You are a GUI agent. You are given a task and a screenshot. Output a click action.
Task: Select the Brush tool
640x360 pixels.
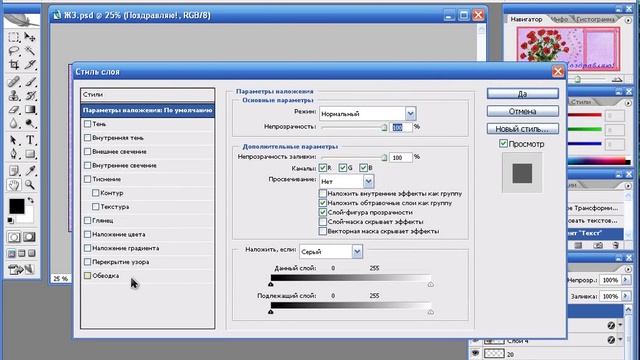click(x=30, y=82)
